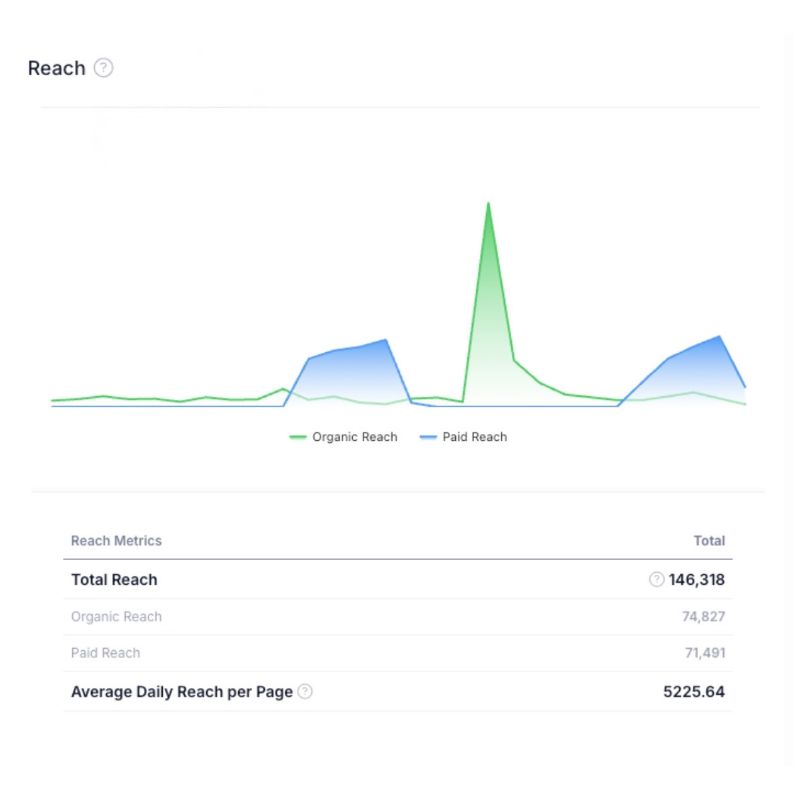Click the question mark icon next to 146,318
Screen dimensions: 800x800
coord(656,579)
